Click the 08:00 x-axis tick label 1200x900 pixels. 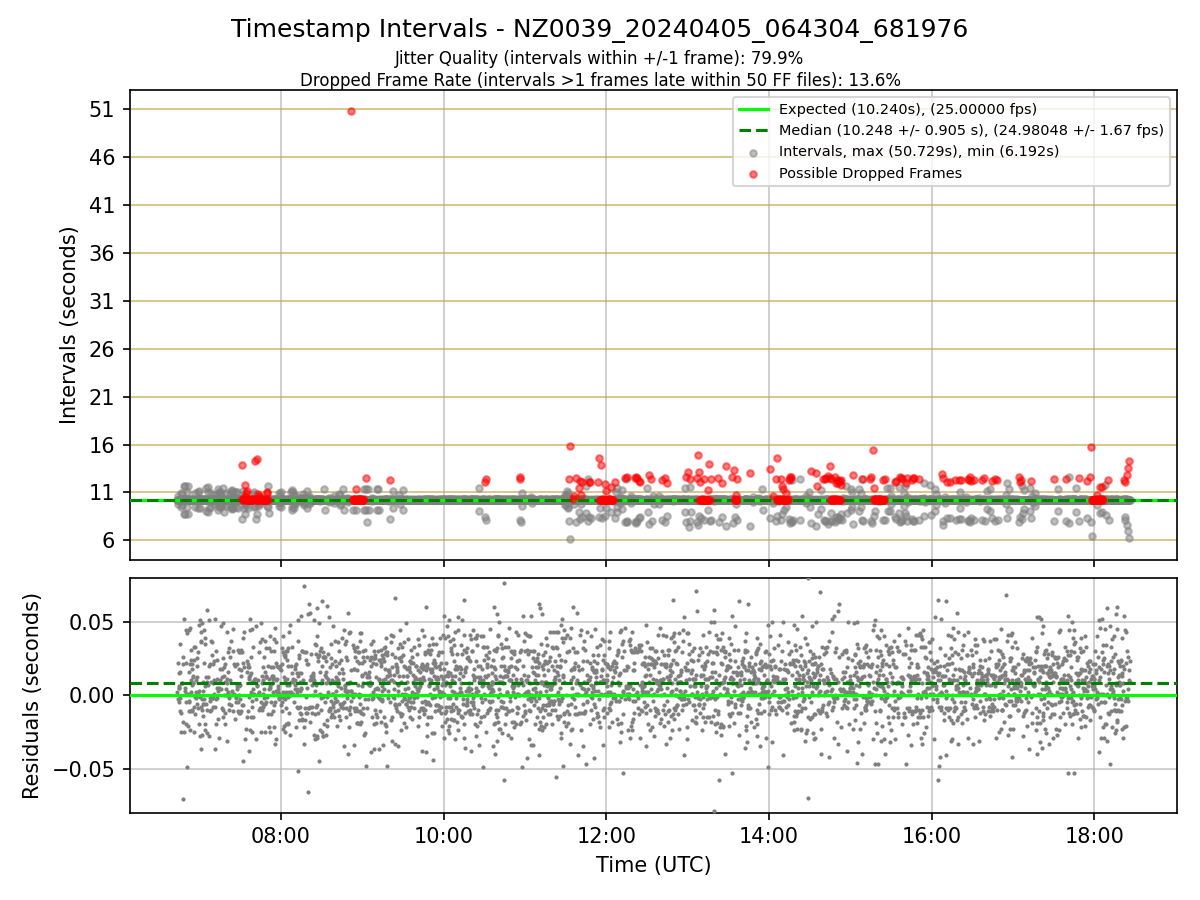pyautogui.click(x=280, y=835)
